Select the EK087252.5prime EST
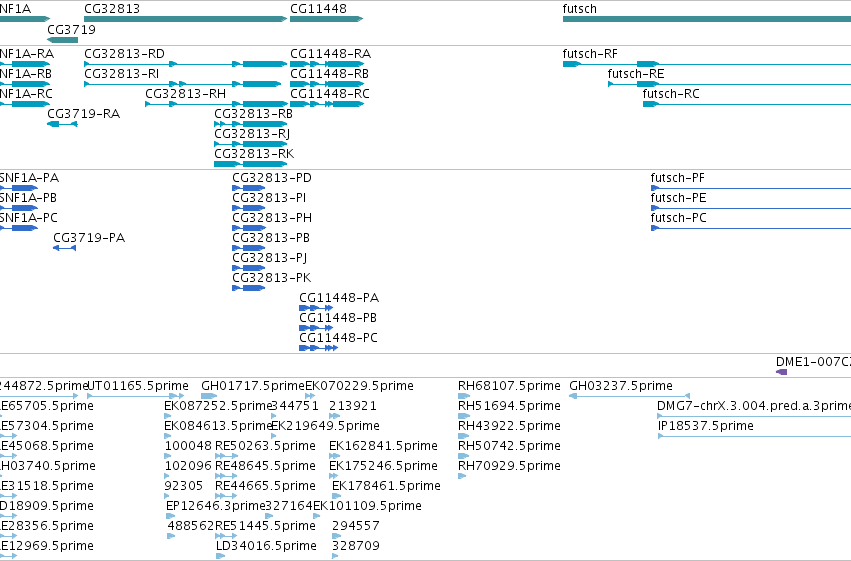 [x=168, y=416]
